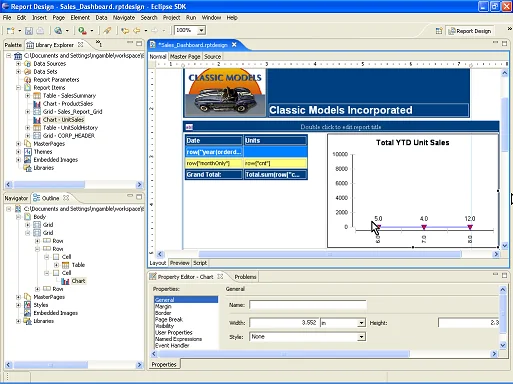Screen dimensions: 513x384
Task: Click the View Report globe icon
Action: pyautogui.click(x=58, y=31)
